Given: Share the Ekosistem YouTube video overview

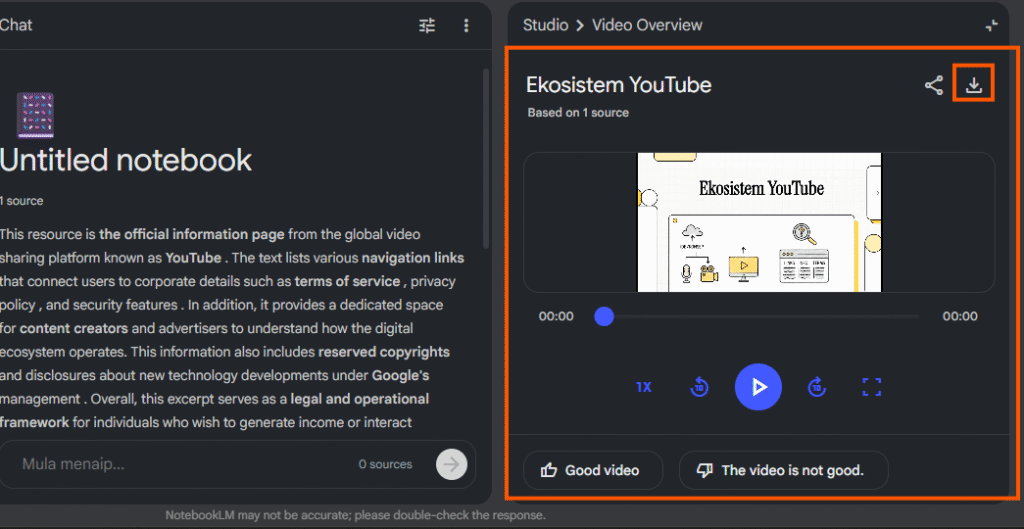Looking at the screenshot, I should [x=933, y=86].
